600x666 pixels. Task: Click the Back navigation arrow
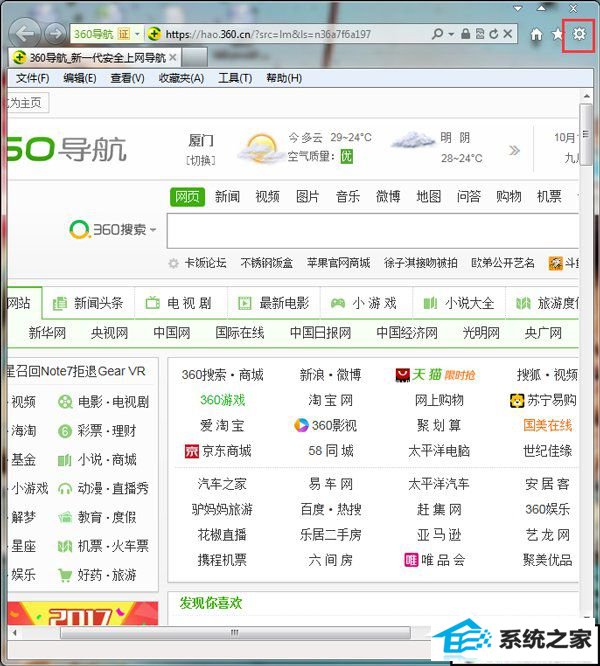(25, 34)
